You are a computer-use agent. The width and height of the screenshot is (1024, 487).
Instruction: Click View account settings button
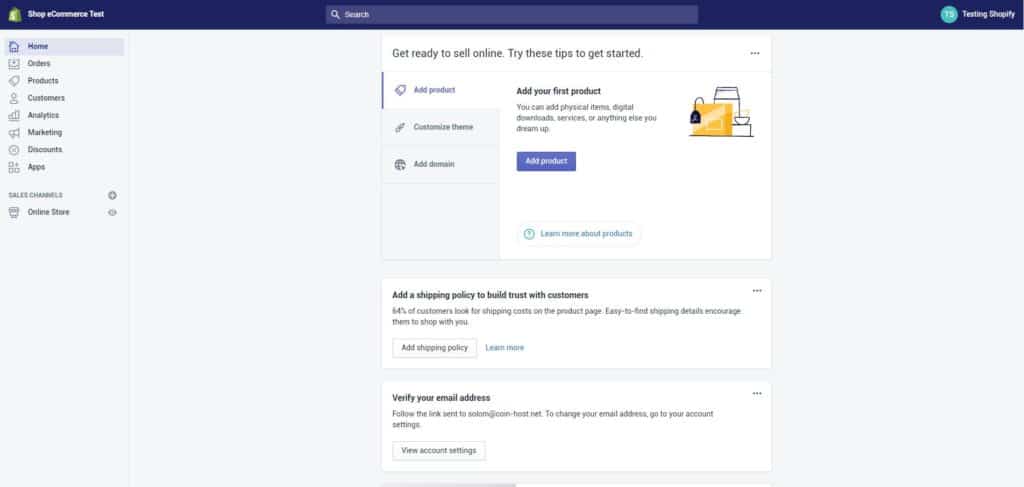tap(439, 450)
